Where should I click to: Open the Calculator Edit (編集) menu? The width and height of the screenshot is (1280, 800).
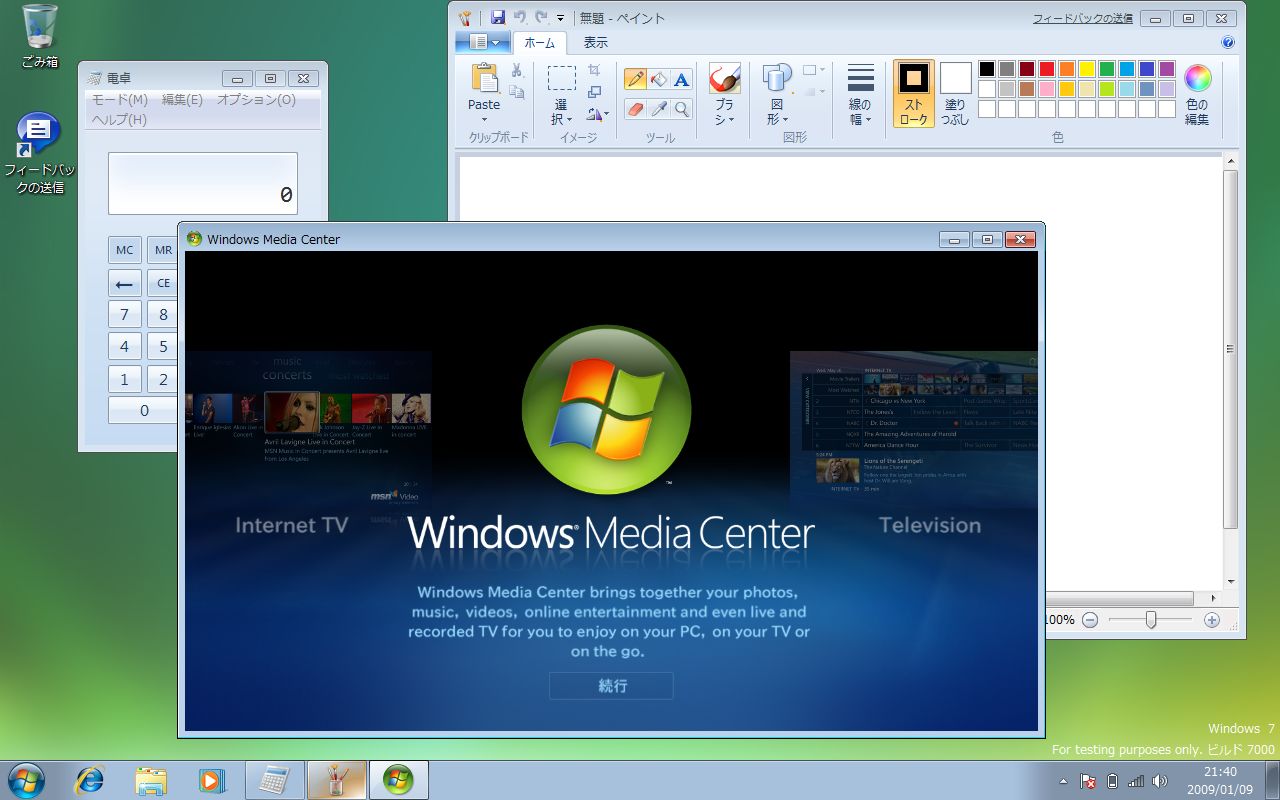pyautogui.click(x=182, y=99)
